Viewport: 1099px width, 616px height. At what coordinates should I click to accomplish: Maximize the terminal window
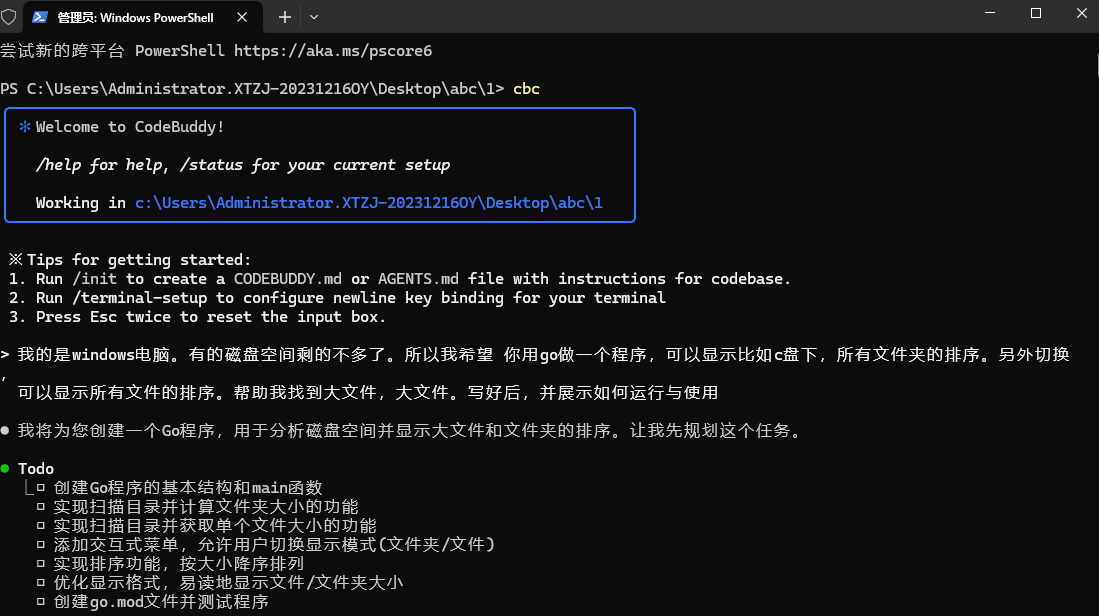[x=1036, y=13]
